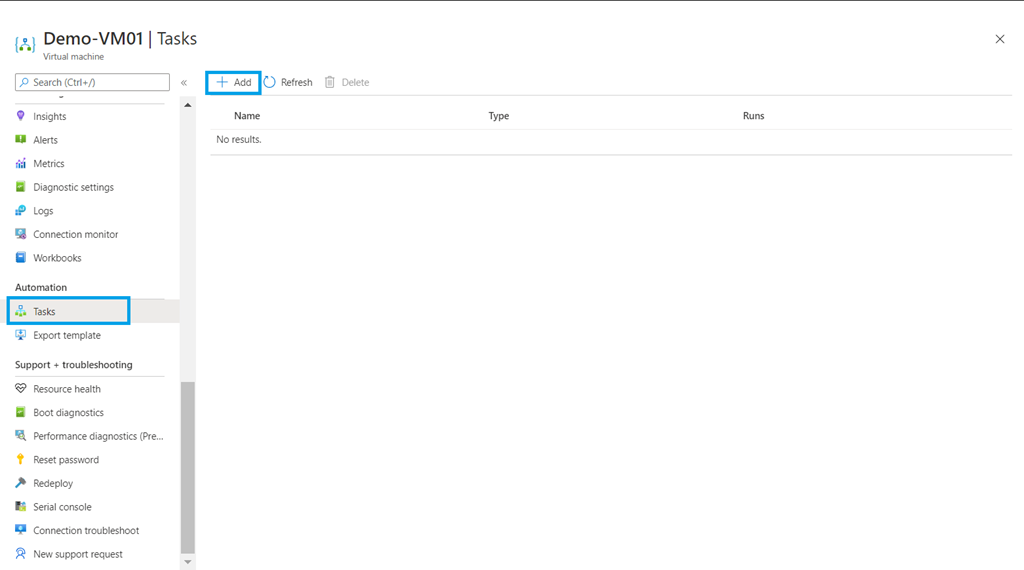
Task: Sort by the Runs column header
Action: coord(754,116)
